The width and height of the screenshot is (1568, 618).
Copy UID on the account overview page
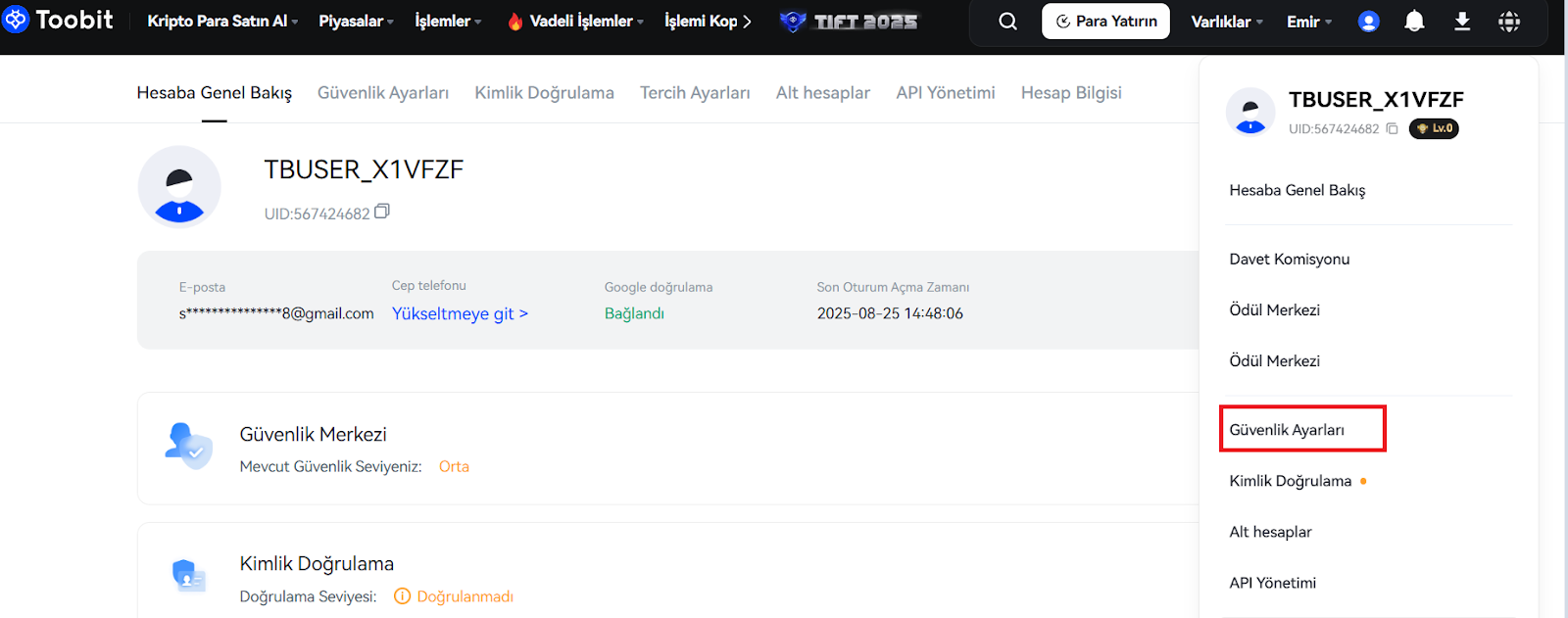pyautogui.click(x=382, y=212)
